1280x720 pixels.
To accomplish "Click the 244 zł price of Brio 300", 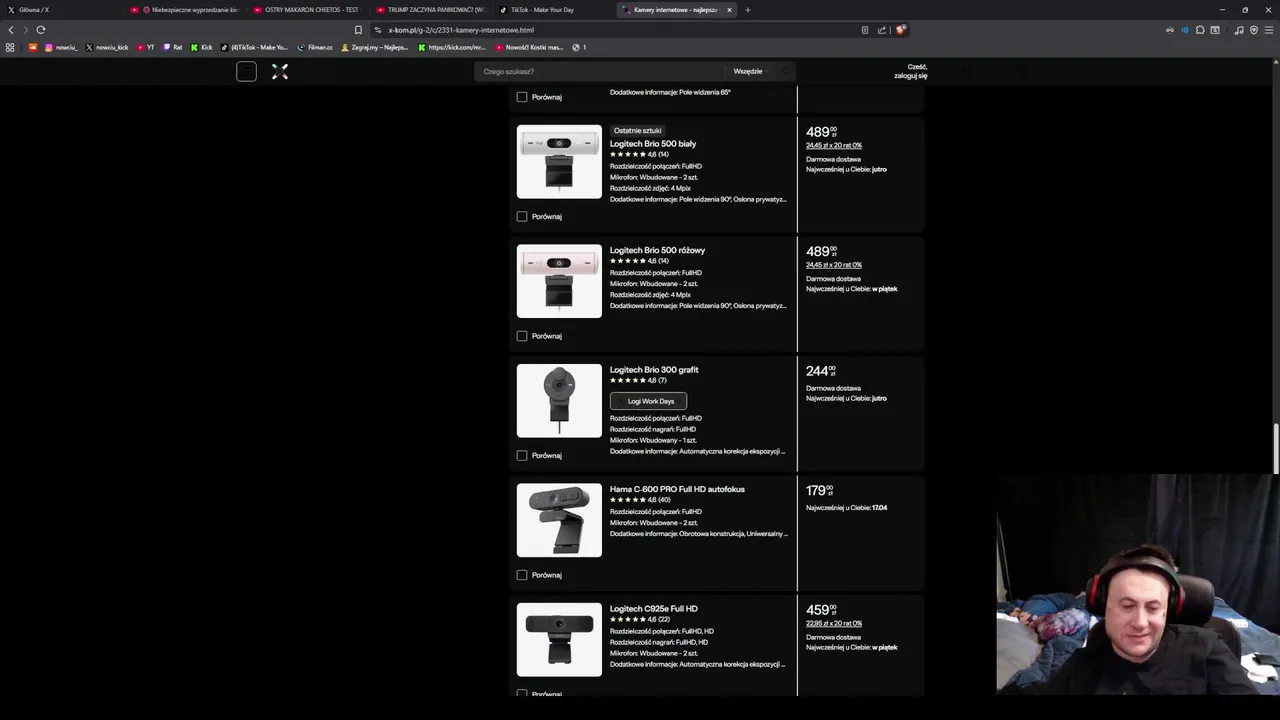I will pos(821,371).
